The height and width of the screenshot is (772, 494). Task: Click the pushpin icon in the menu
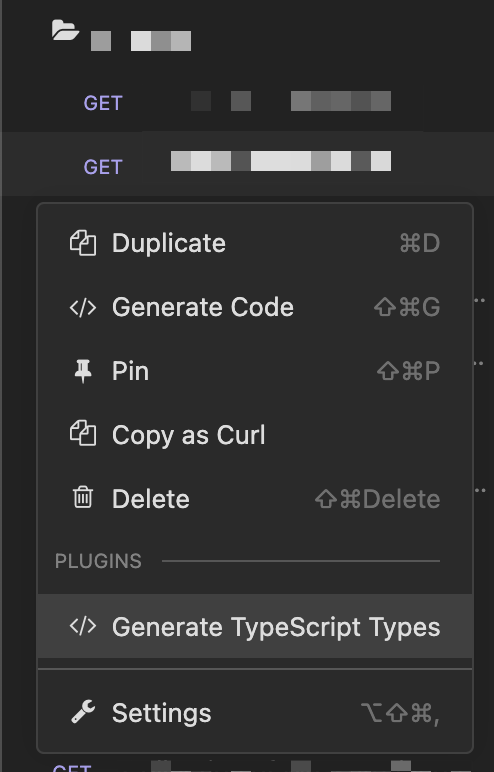coord(83,371)
